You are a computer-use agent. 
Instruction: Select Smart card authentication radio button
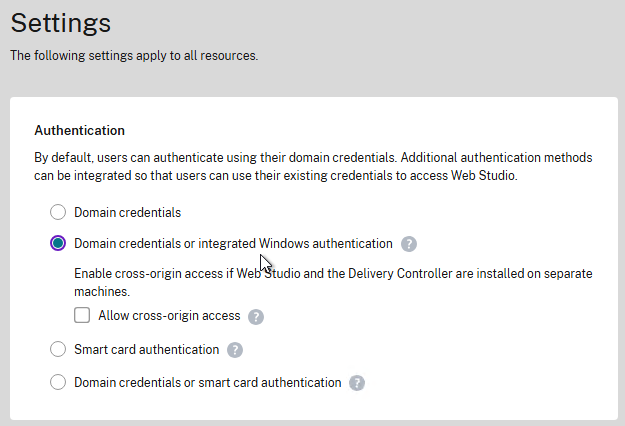click(58, 350)
